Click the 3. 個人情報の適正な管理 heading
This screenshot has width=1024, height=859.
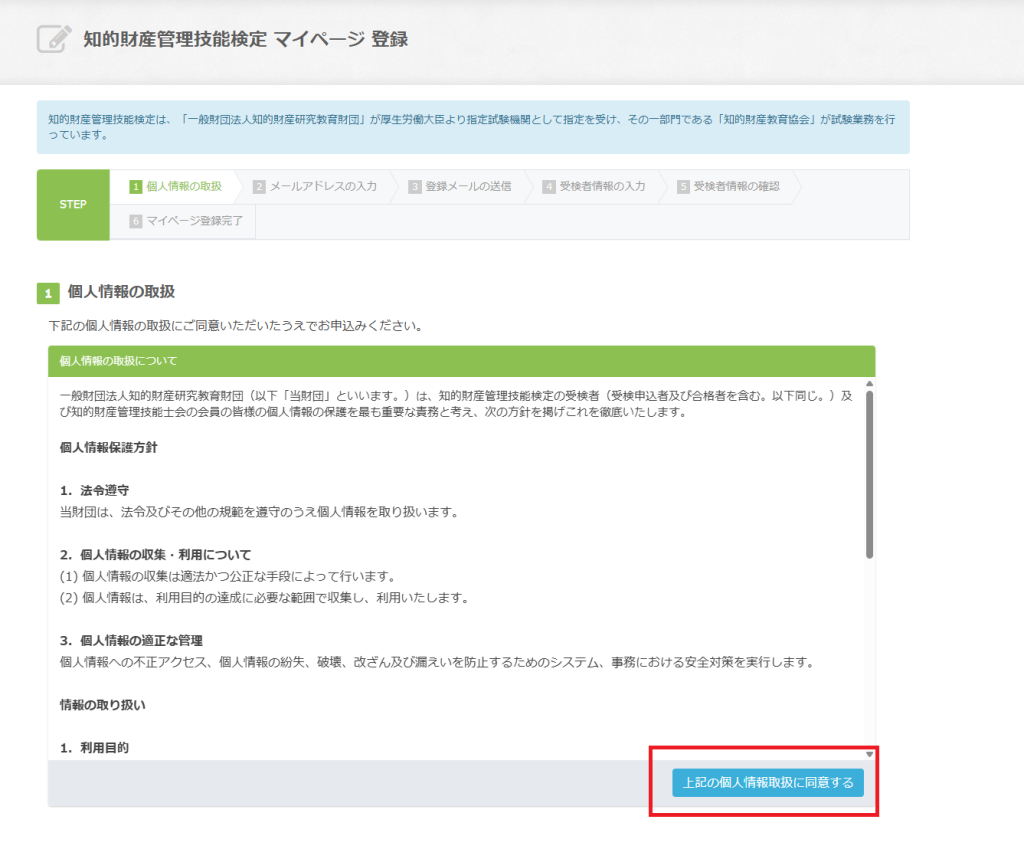138,640
